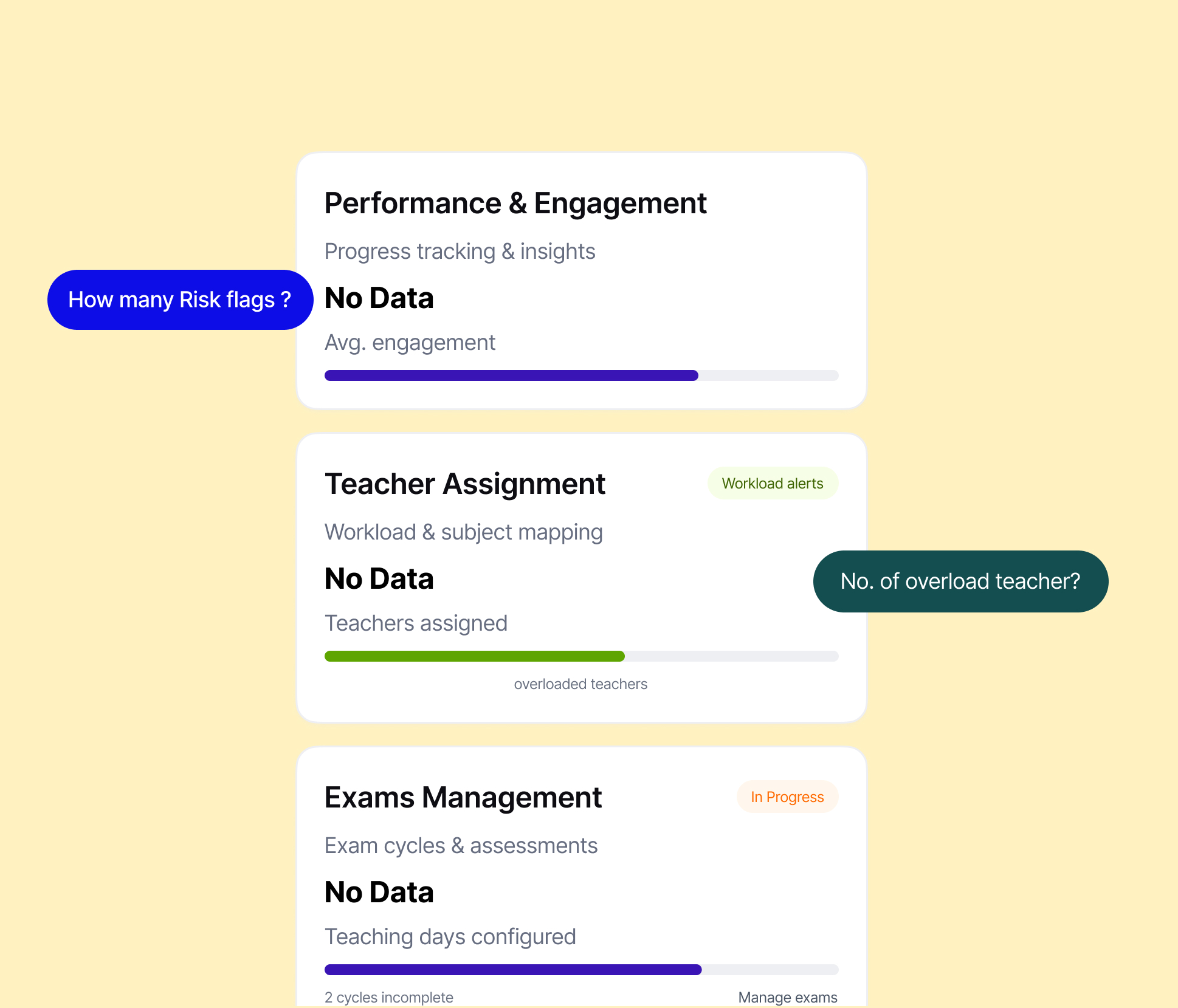Image resolution: width=1178 pixels, height=1008 pixels.
Task: Click "No Data" in Exams Management card
Action: (379, 892)
